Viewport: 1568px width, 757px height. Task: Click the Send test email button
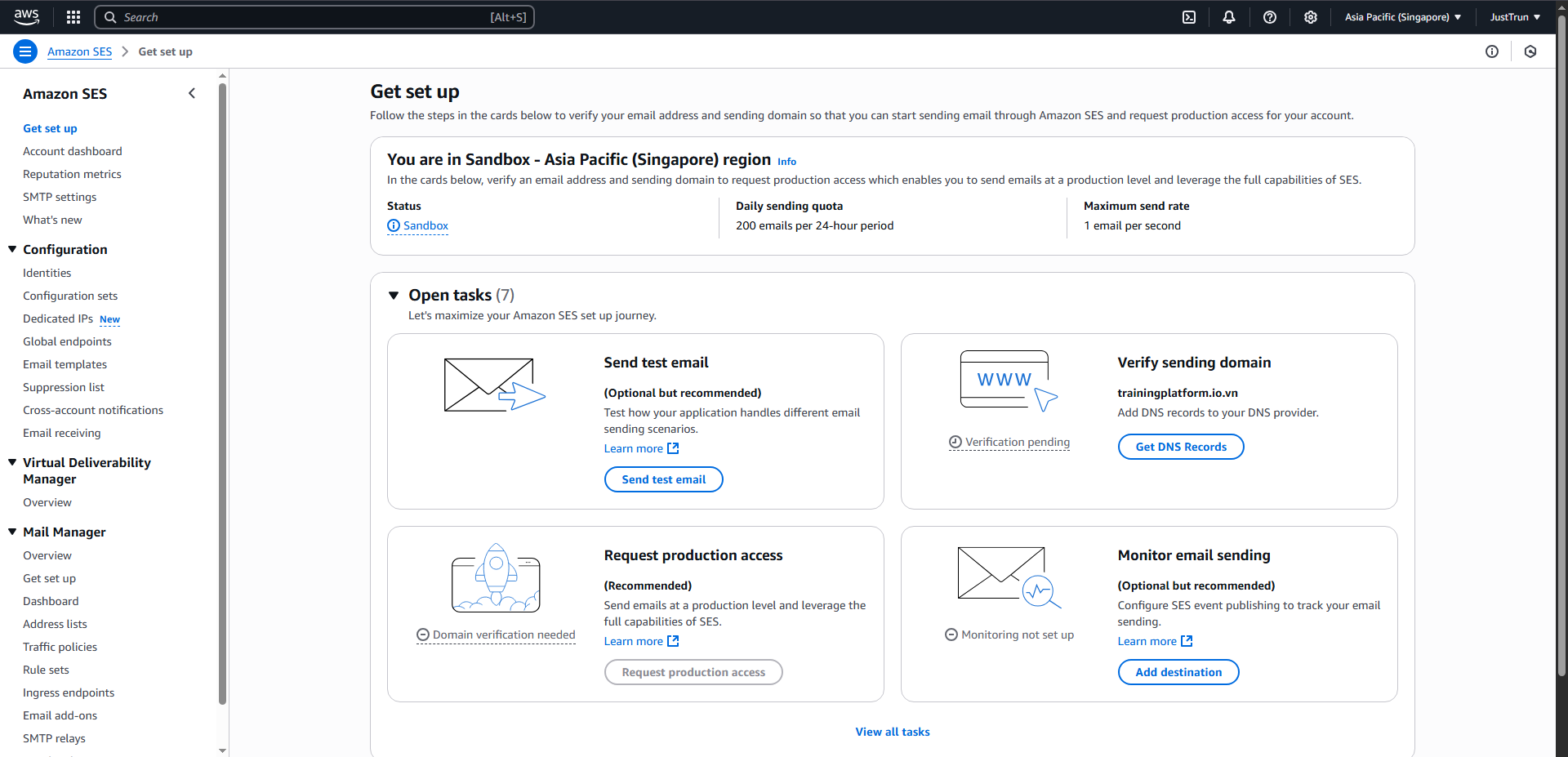[x=663, y=479]
